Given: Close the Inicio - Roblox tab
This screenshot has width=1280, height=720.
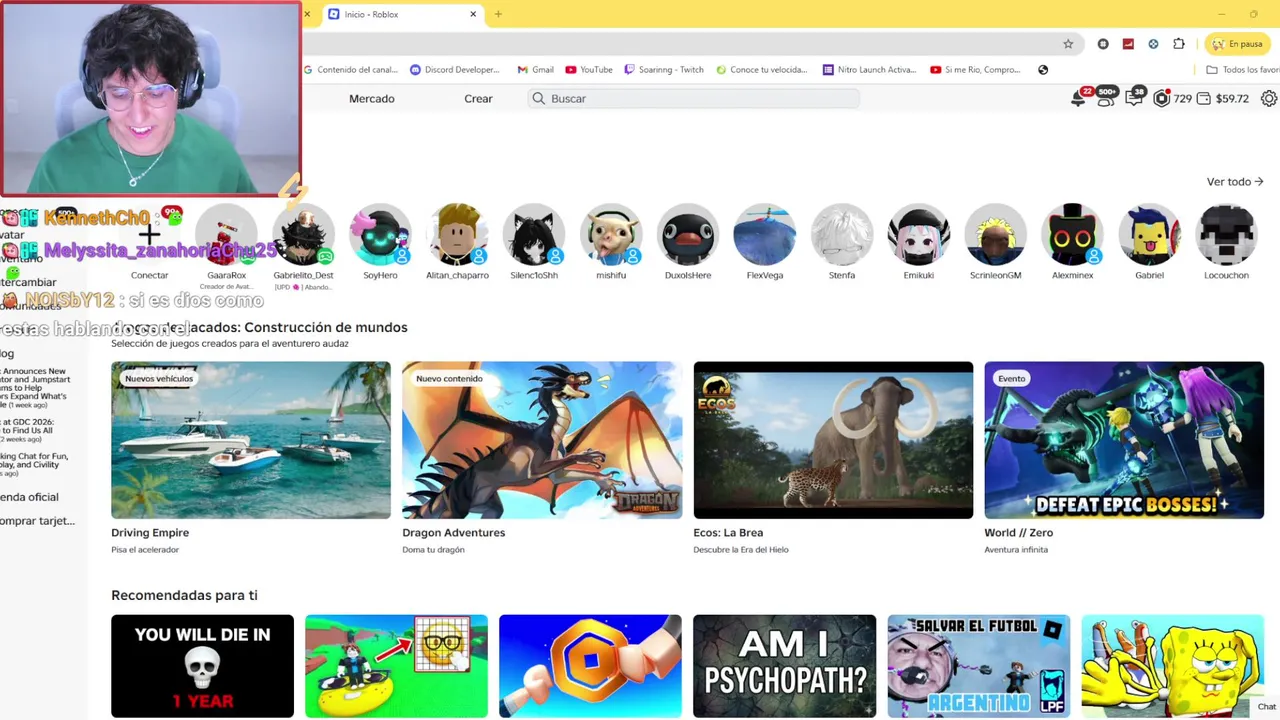Looking at the screenshot, I should coord(473,14).
